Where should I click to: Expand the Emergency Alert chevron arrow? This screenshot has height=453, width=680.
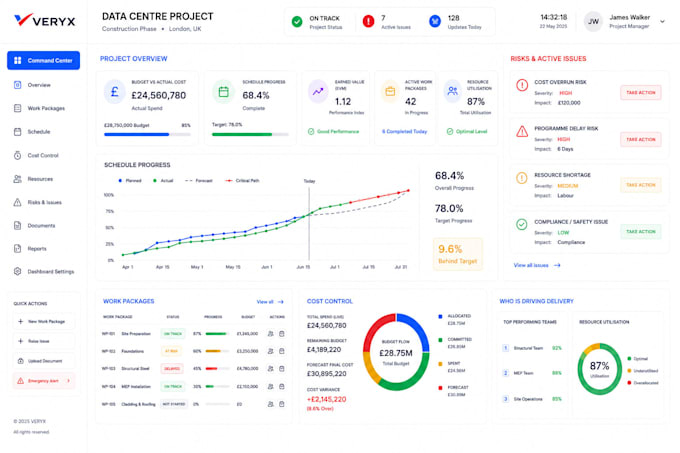point(69,381)
